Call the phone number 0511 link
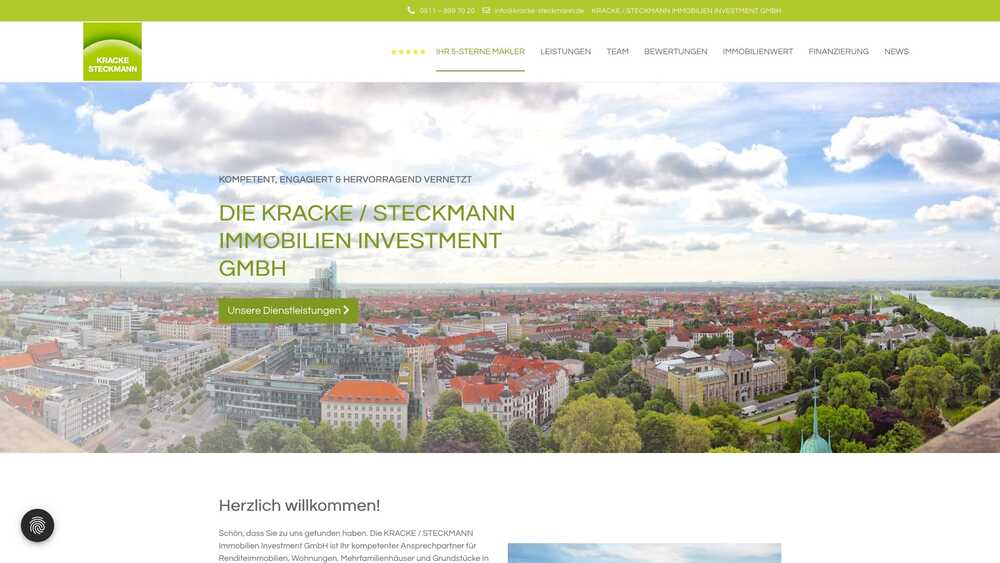This screenshot has height=563, width=1000. point(447,11)
